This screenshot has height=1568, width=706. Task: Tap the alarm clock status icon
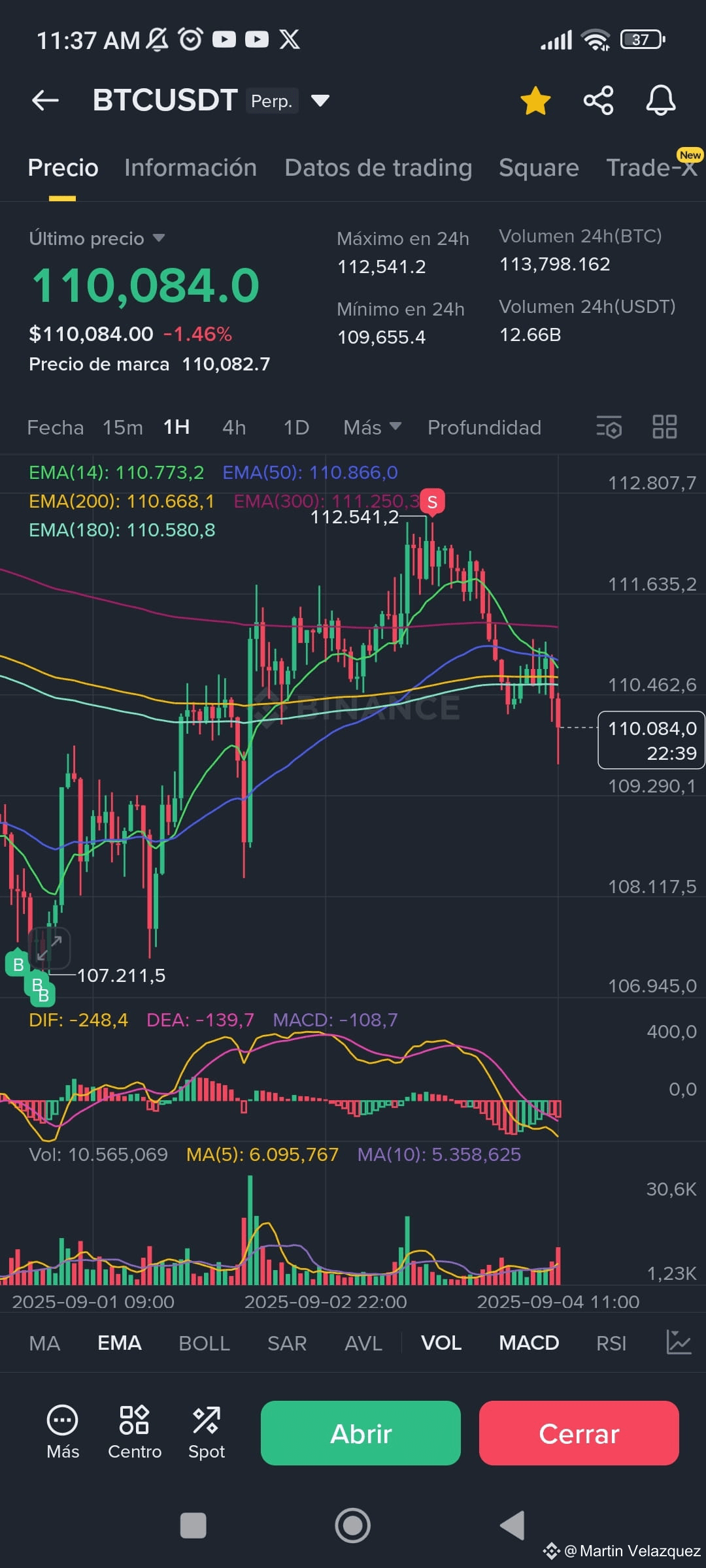[x=191, y=40]
